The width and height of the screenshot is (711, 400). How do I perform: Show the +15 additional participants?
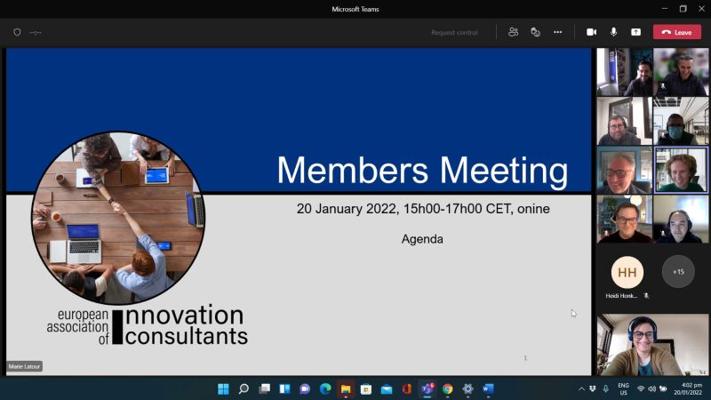coord(678,271)
